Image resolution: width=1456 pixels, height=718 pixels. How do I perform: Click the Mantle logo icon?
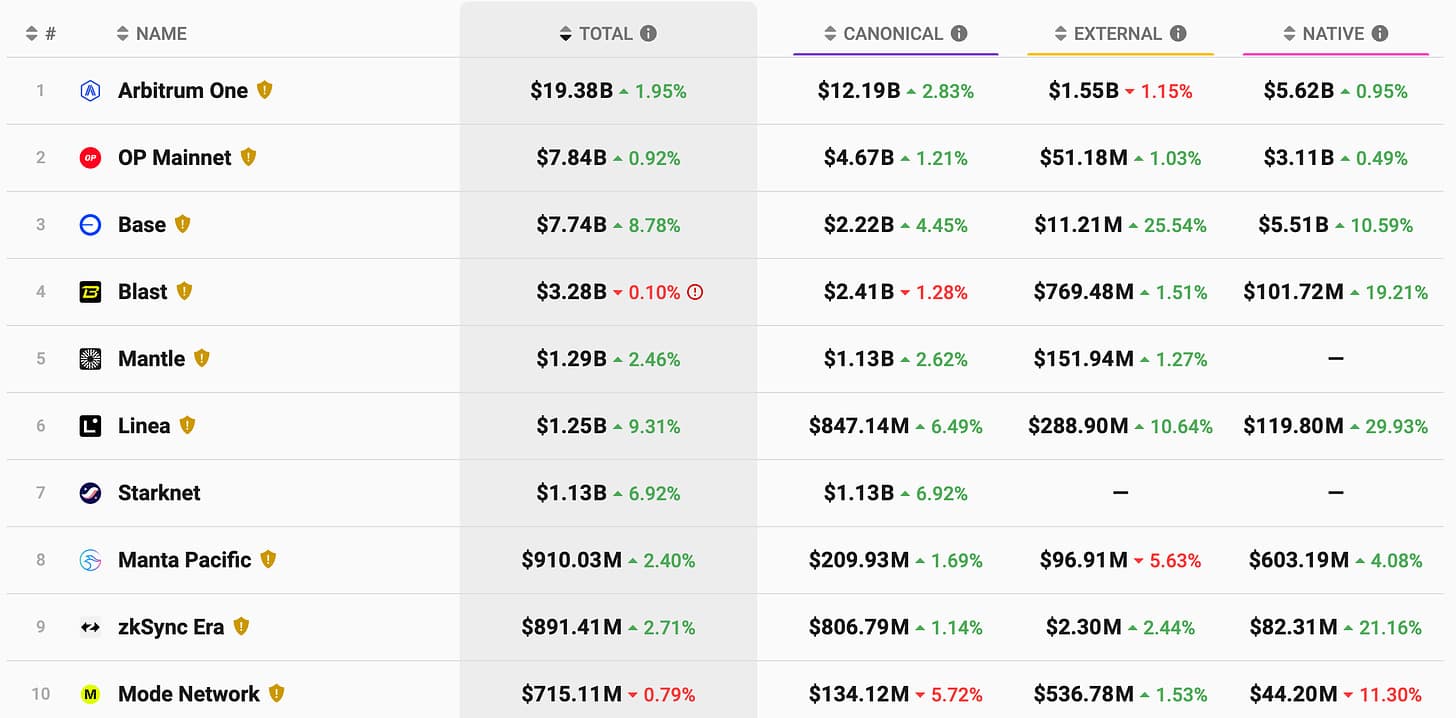tap(90, 359)
